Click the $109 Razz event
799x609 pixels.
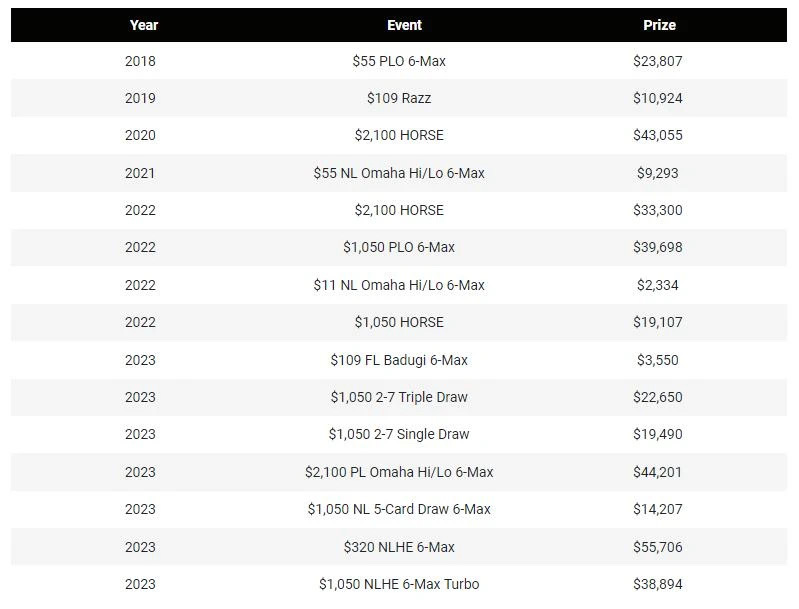(x=399, y=98)
